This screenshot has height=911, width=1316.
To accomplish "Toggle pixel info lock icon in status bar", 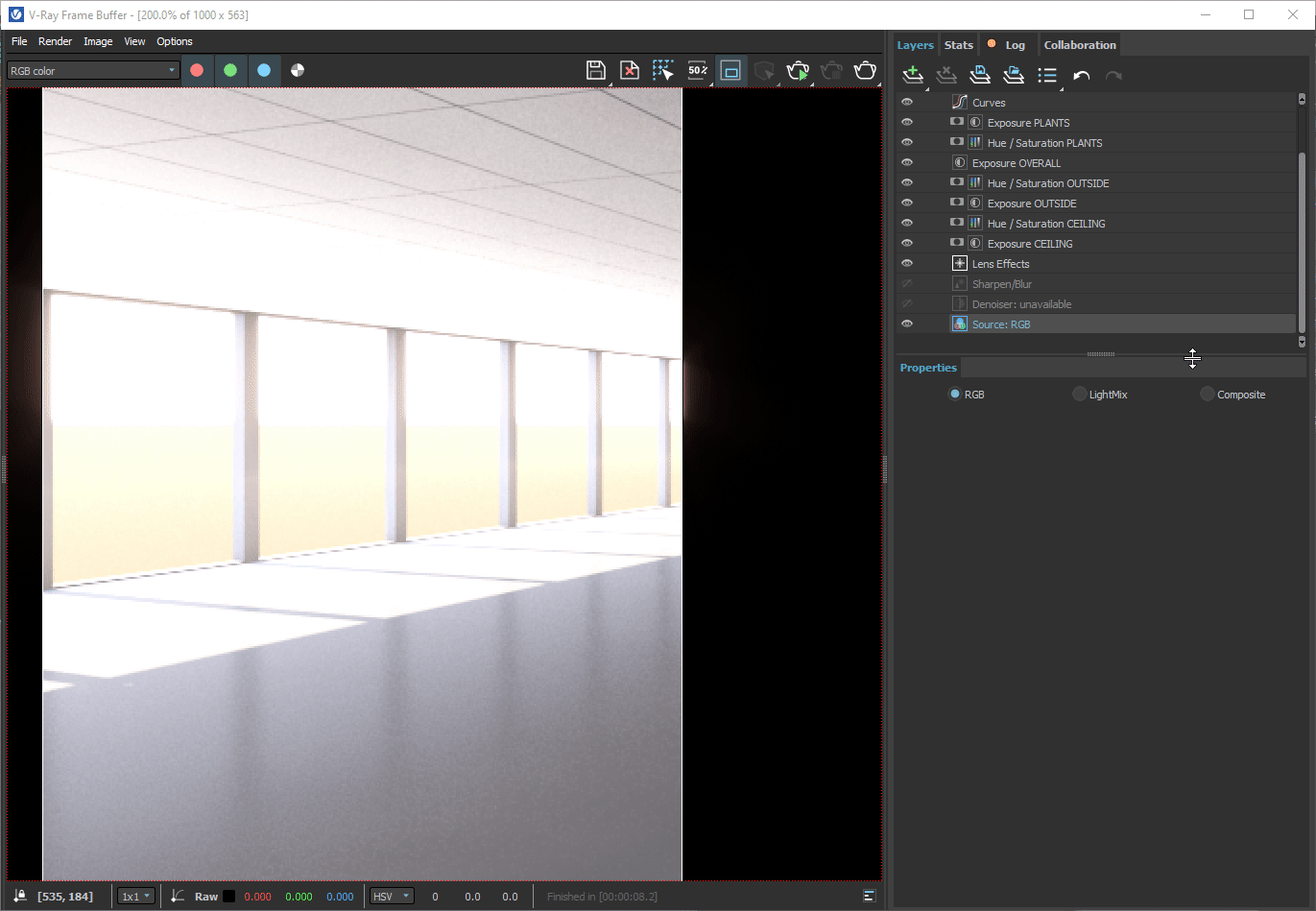I will coord(20,896).
